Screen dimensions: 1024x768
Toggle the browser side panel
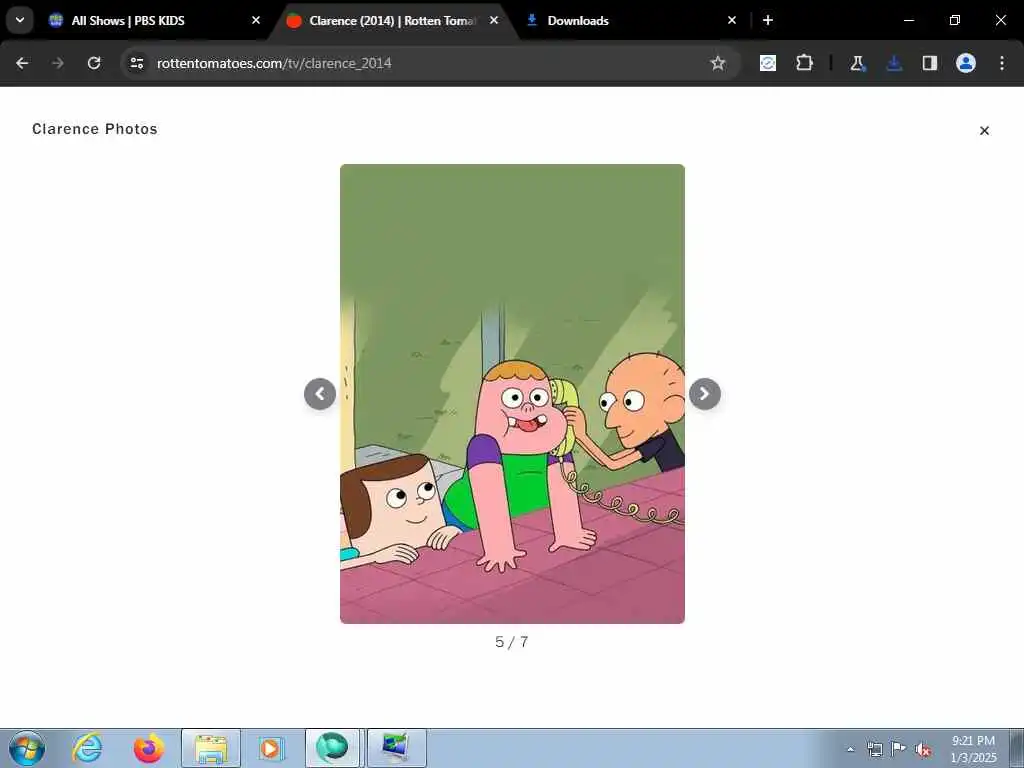(x=929, y=63)
